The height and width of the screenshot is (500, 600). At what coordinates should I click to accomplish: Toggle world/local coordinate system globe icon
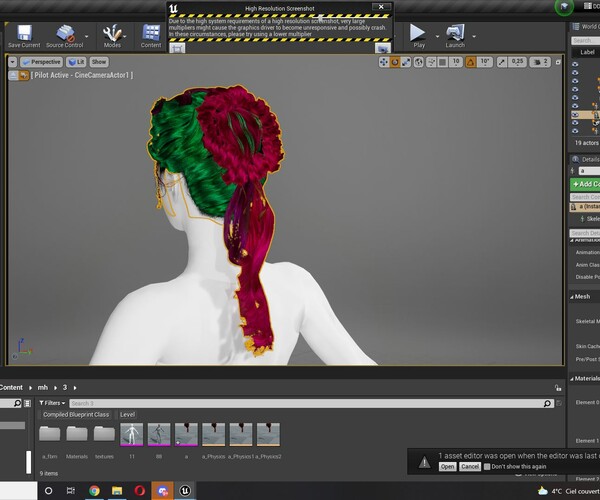(x=419, y=62)
